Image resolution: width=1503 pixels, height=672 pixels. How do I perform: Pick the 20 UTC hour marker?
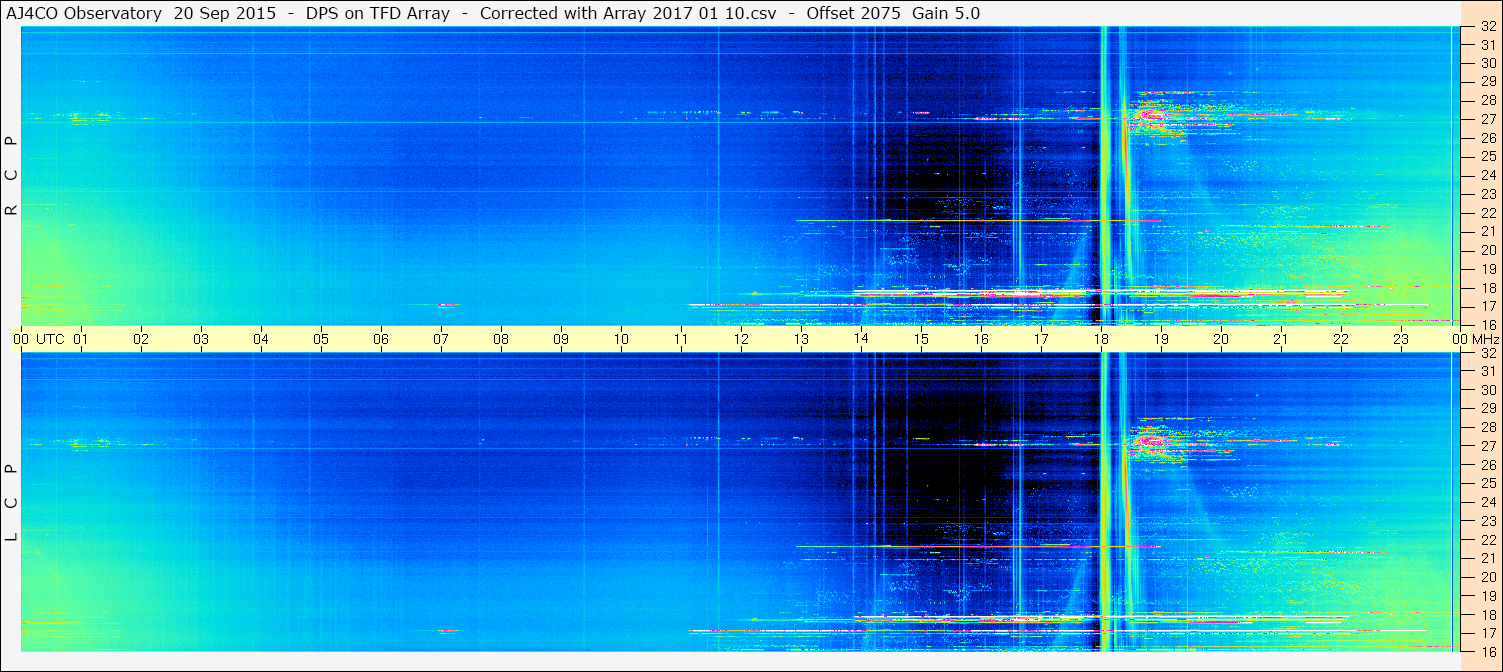pyautogui.click(x=1221, y=339)
